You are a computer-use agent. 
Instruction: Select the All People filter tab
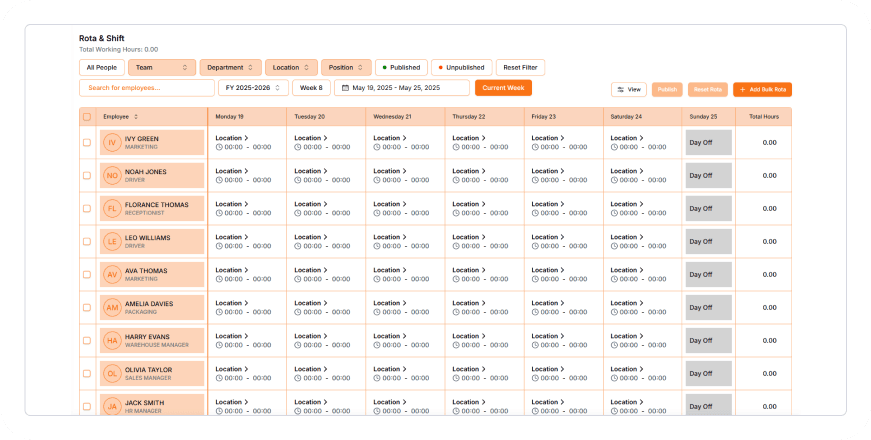click(x=101, y=68)
